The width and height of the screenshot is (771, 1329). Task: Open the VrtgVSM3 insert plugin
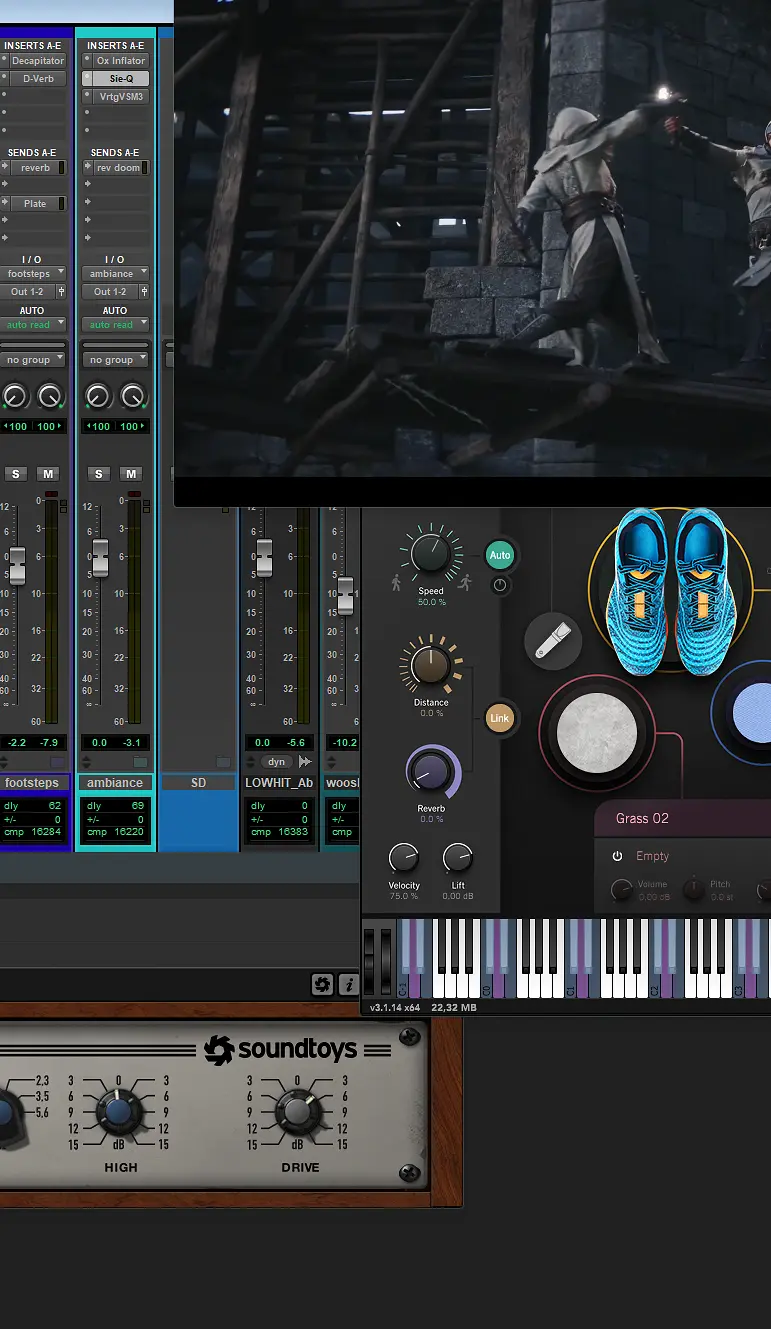click(x=121, y=97)
